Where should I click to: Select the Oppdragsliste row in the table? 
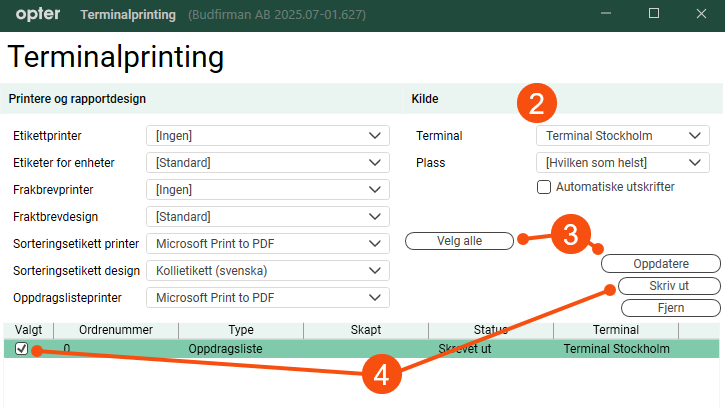[x=227, y=349]
